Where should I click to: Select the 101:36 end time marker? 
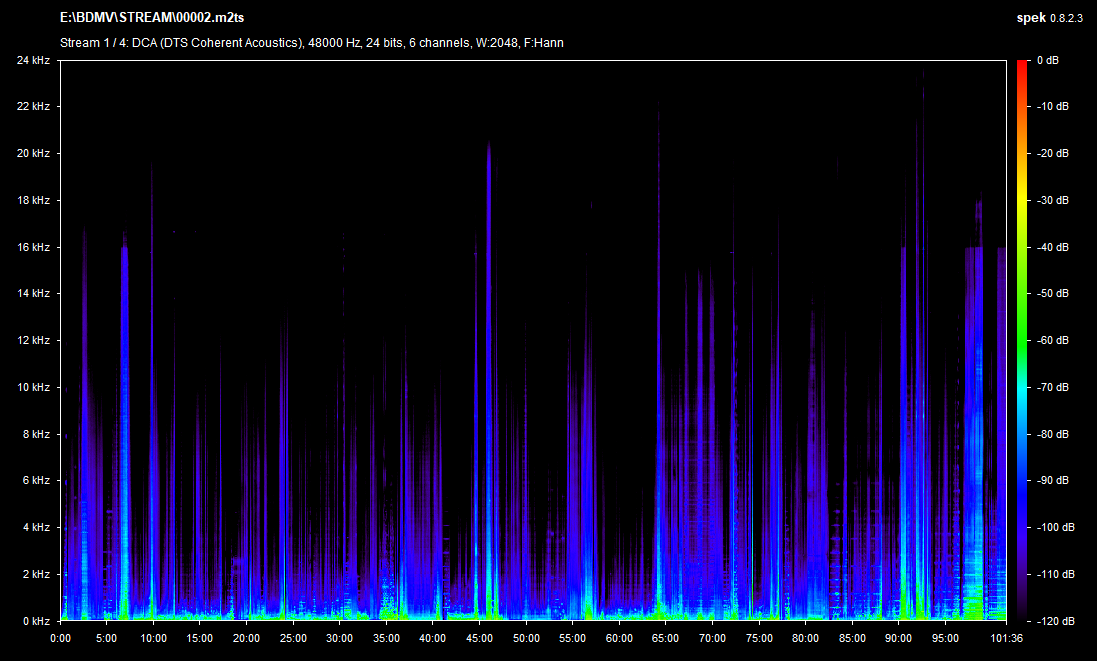[x=1004, y=638]
